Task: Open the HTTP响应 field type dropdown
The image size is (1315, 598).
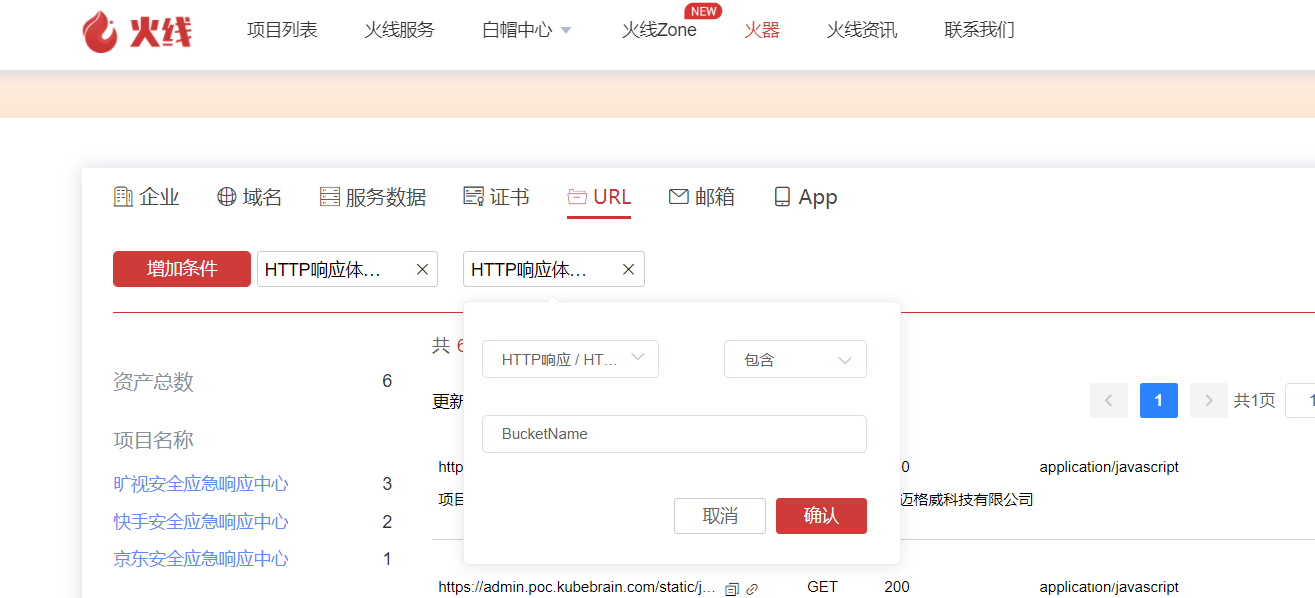Action: (x=570, y=359)
